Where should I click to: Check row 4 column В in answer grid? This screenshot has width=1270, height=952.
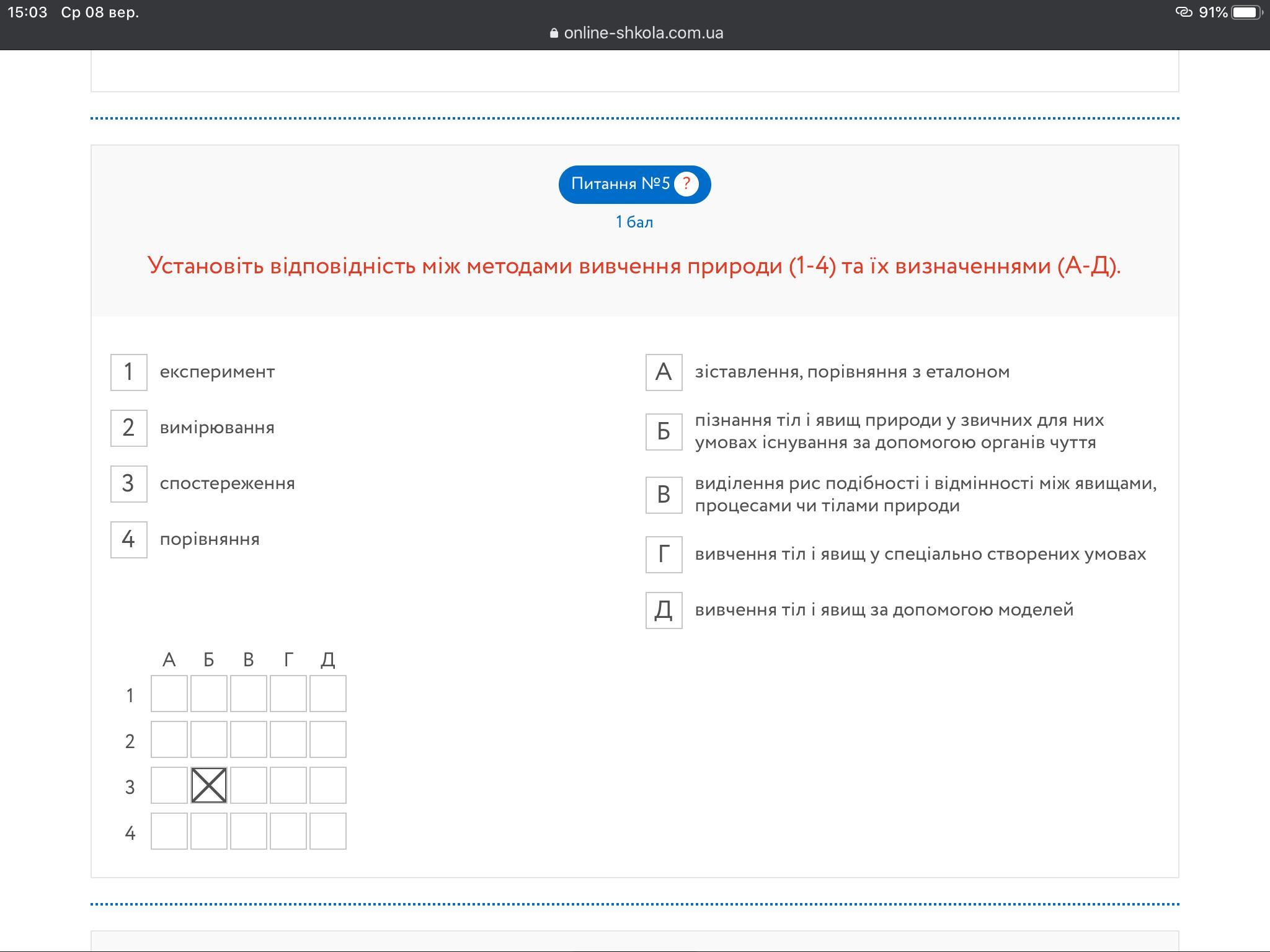point(248,831)
